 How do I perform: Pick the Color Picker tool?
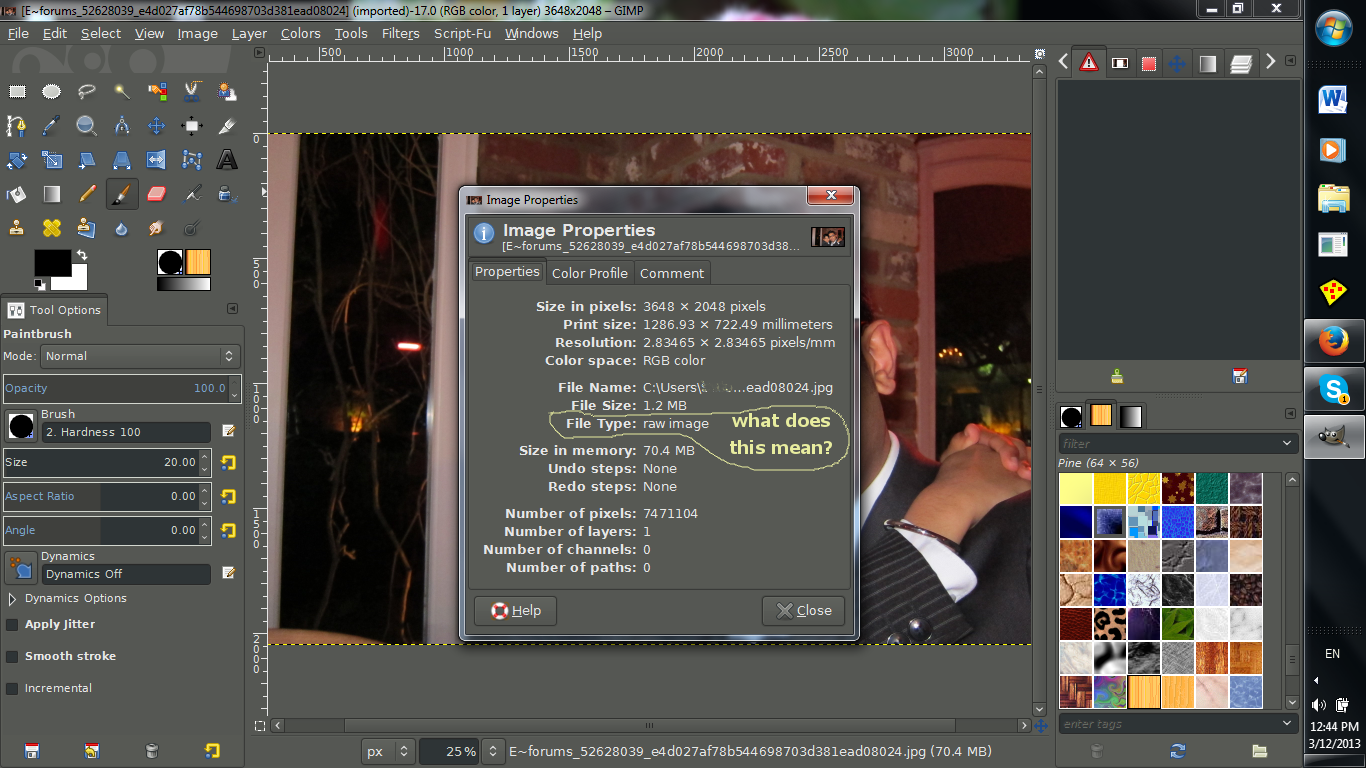(51, 125)
